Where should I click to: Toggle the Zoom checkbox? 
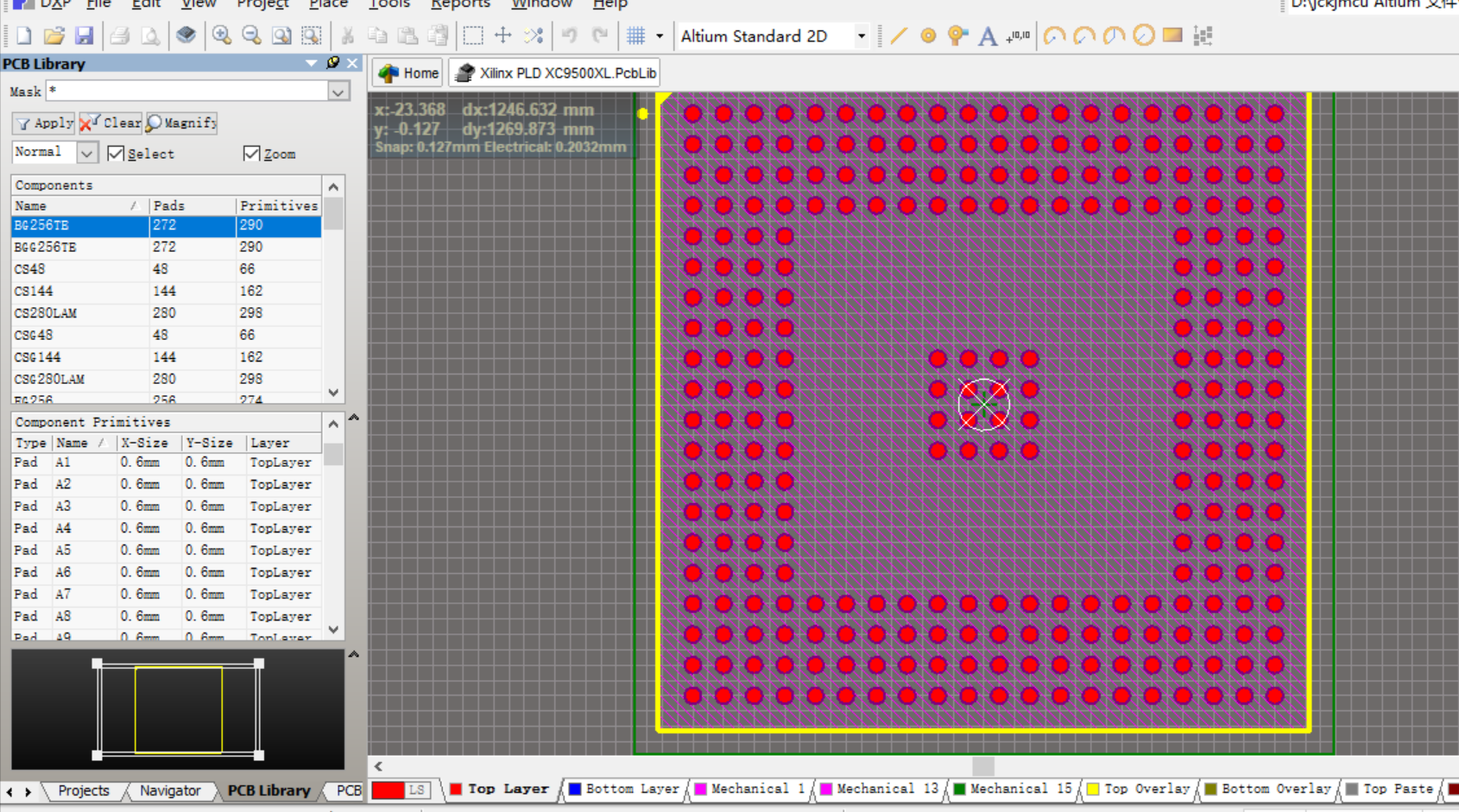tap(251, 154)
